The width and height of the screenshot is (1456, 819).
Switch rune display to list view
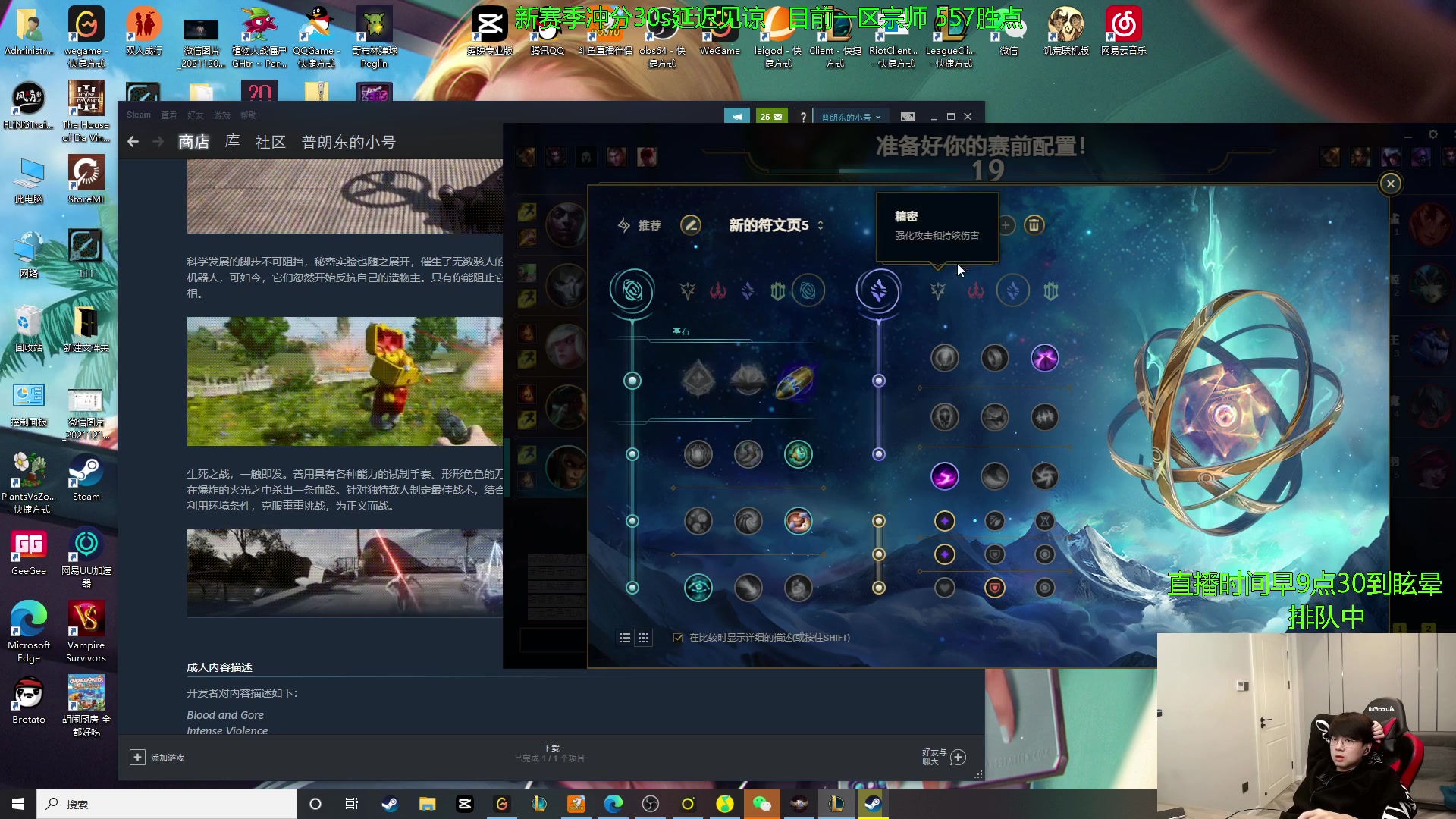pos(624,638)
